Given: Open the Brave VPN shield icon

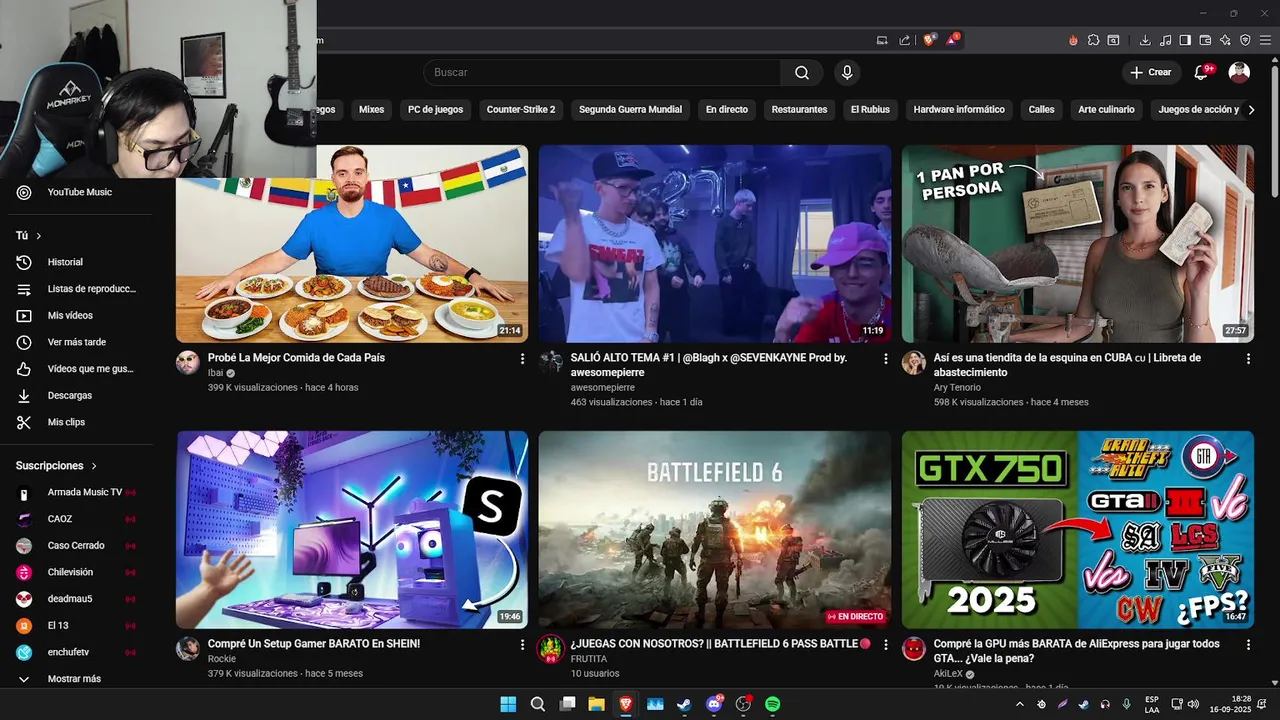Looking at the screenshot, I should point(1245,40).
